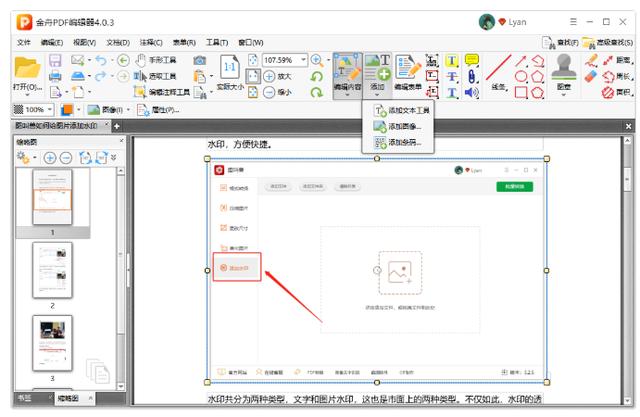640x417 pixels.
Task: Choose Add Text Tool (添加文本工具) from the menu
Action: click(402, 110)
